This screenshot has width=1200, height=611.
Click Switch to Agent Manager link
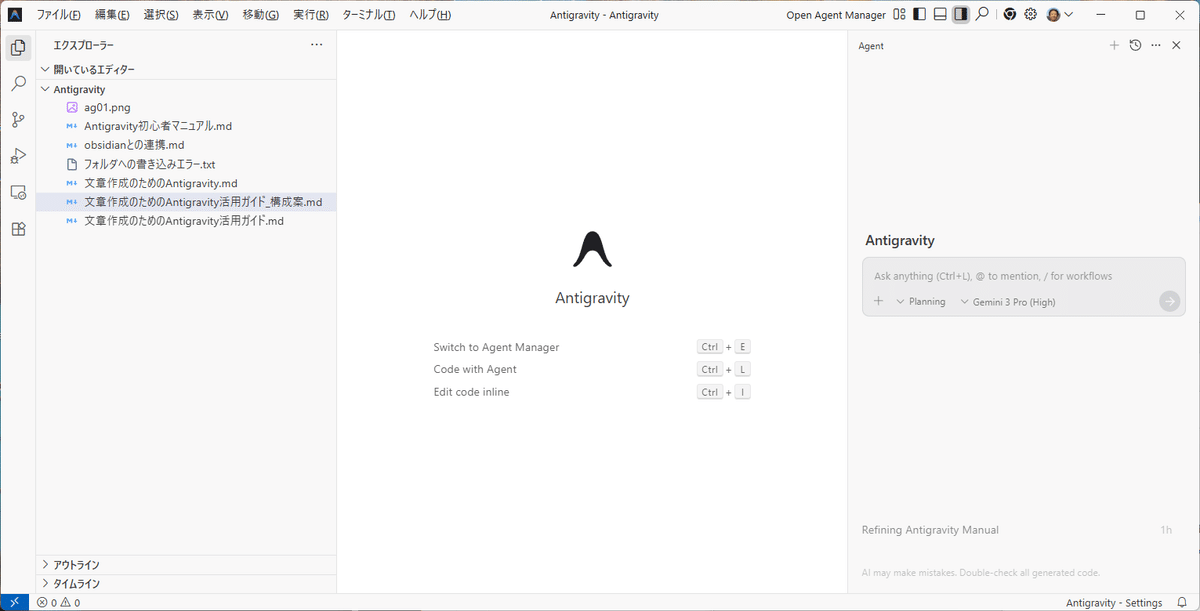point(496,347)
